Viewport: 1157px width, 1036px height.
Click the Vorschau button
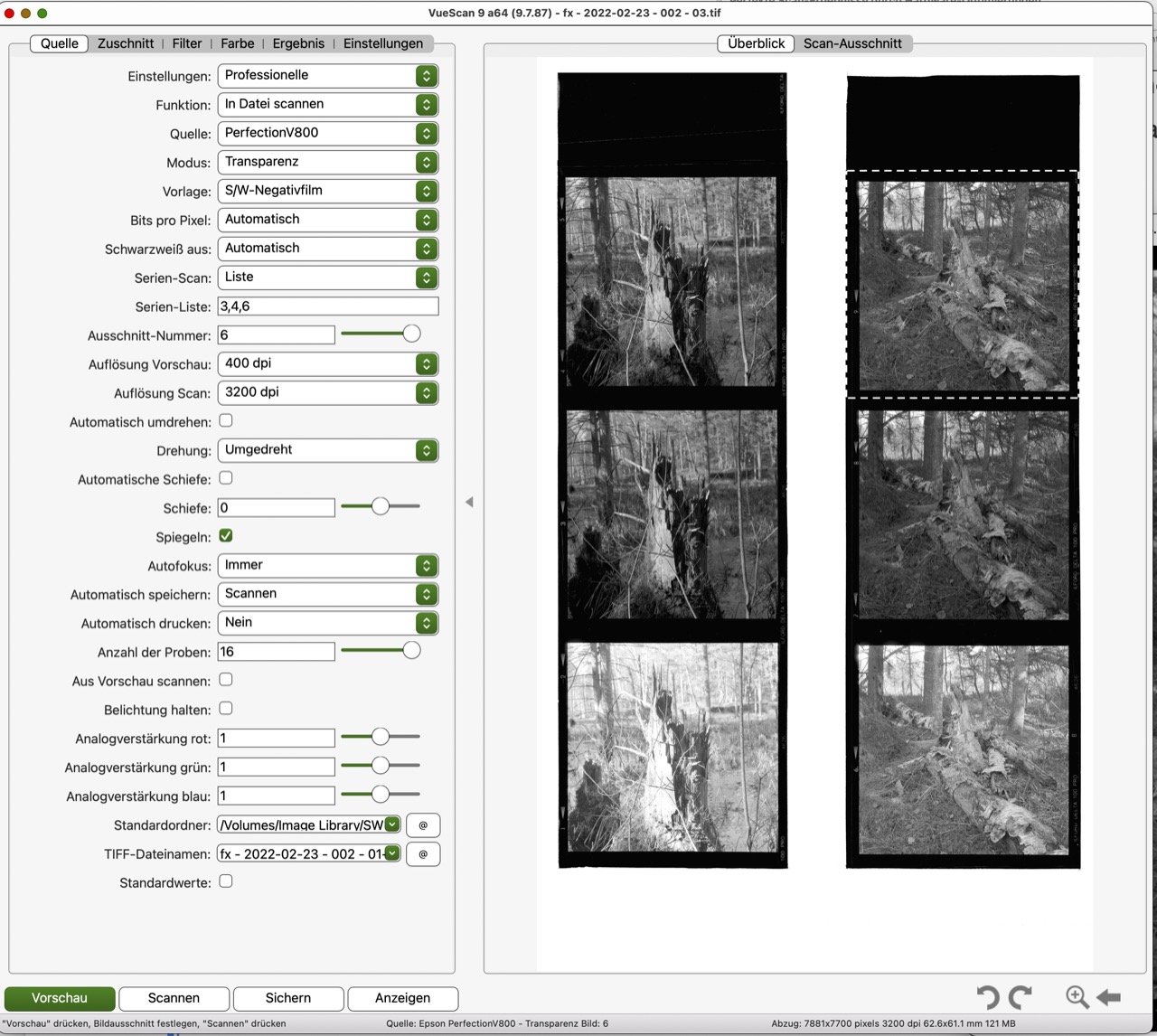[60, 998]
